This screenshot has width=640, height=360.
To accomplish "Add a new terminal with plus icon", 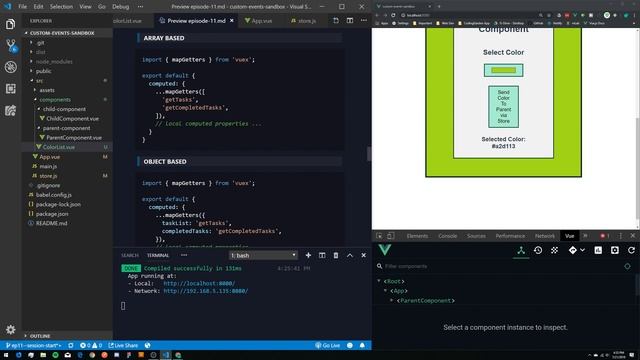I will tap(308, 255).
